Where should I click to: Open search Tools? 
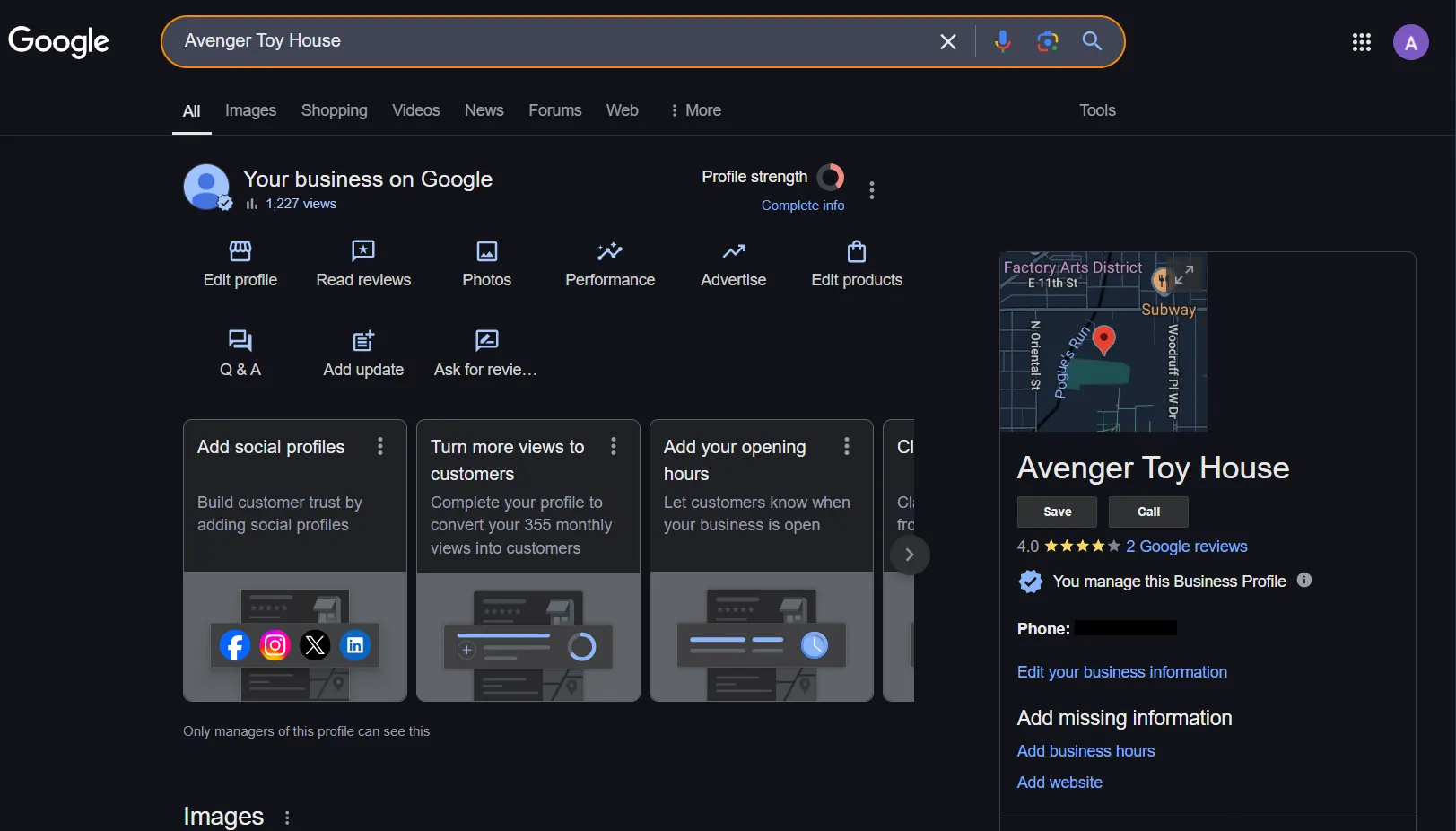point(1097,110)
